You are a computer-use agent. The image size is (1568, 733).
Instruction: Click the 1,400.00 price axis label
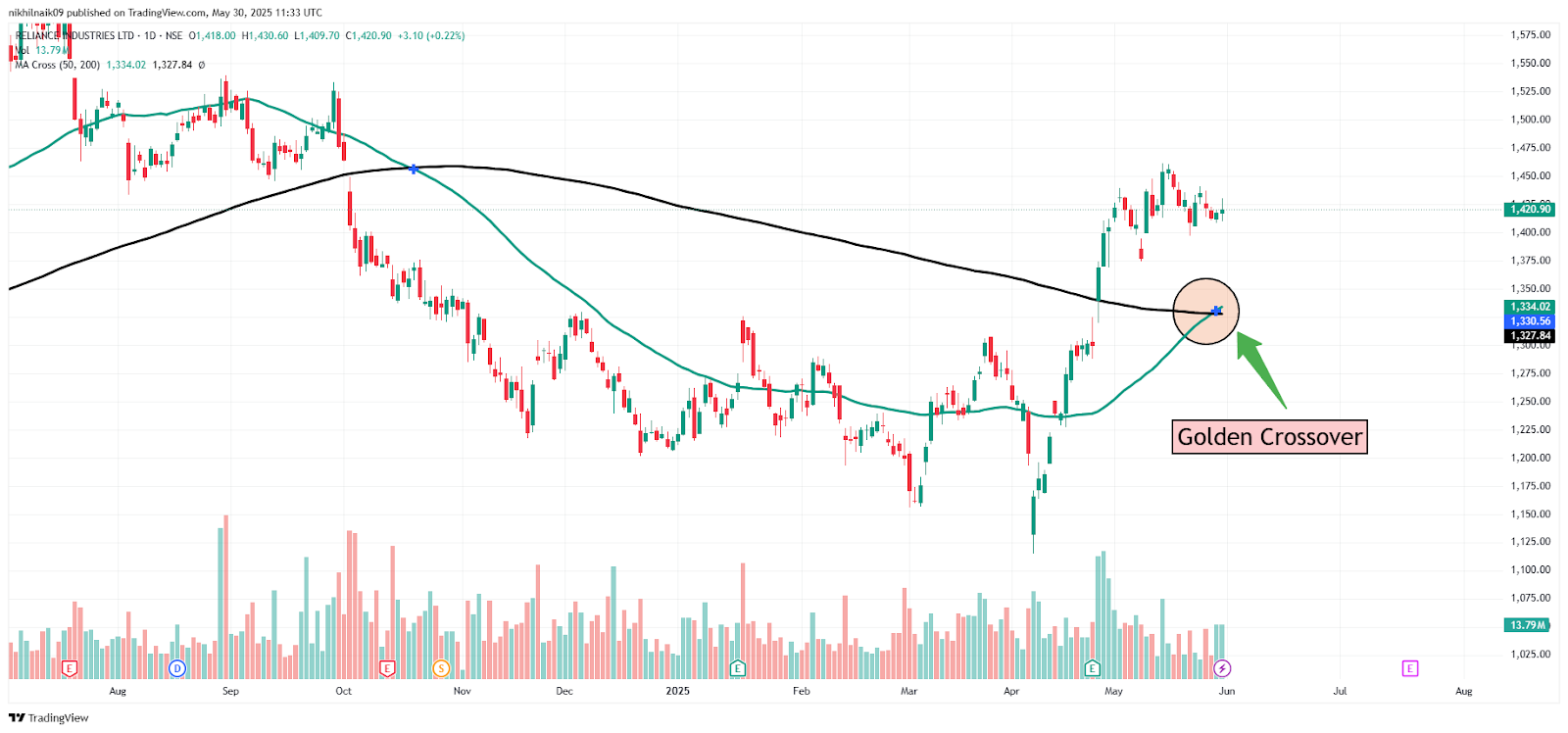coord(1531,232)
